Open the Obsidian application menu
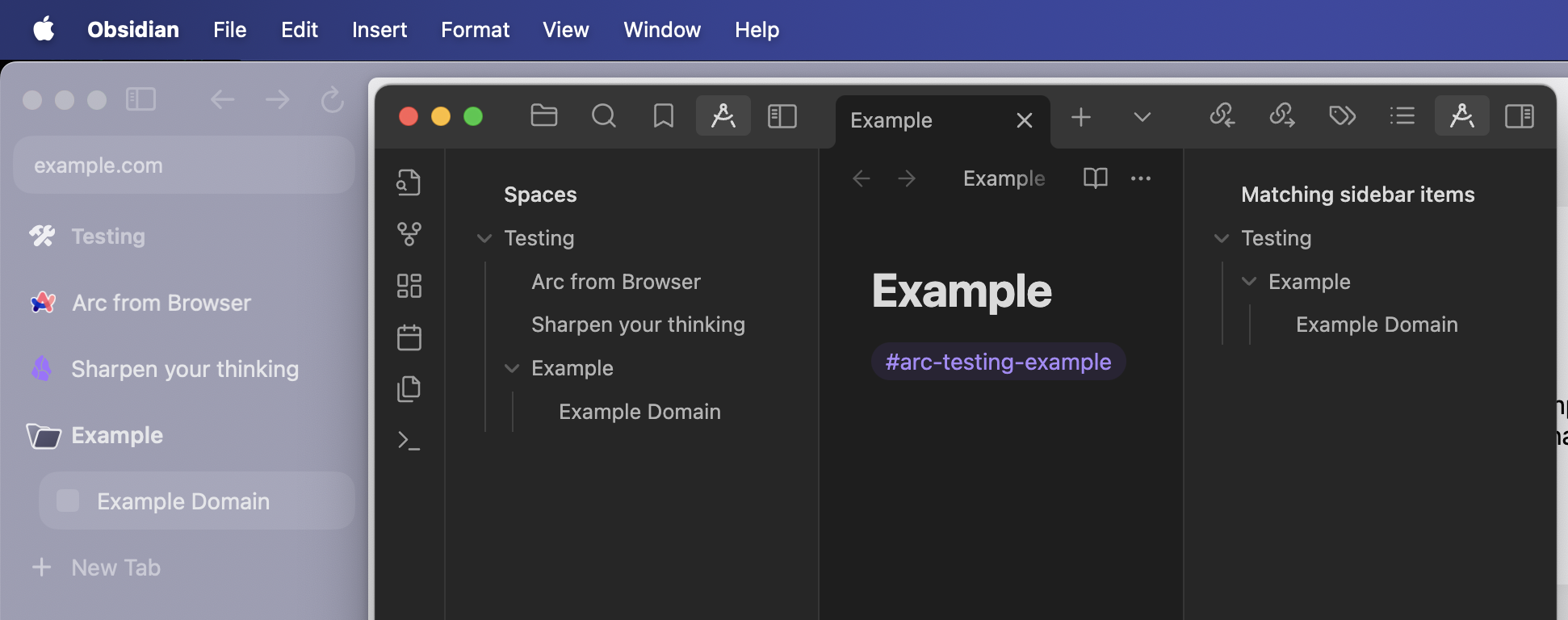 point(133,30)
